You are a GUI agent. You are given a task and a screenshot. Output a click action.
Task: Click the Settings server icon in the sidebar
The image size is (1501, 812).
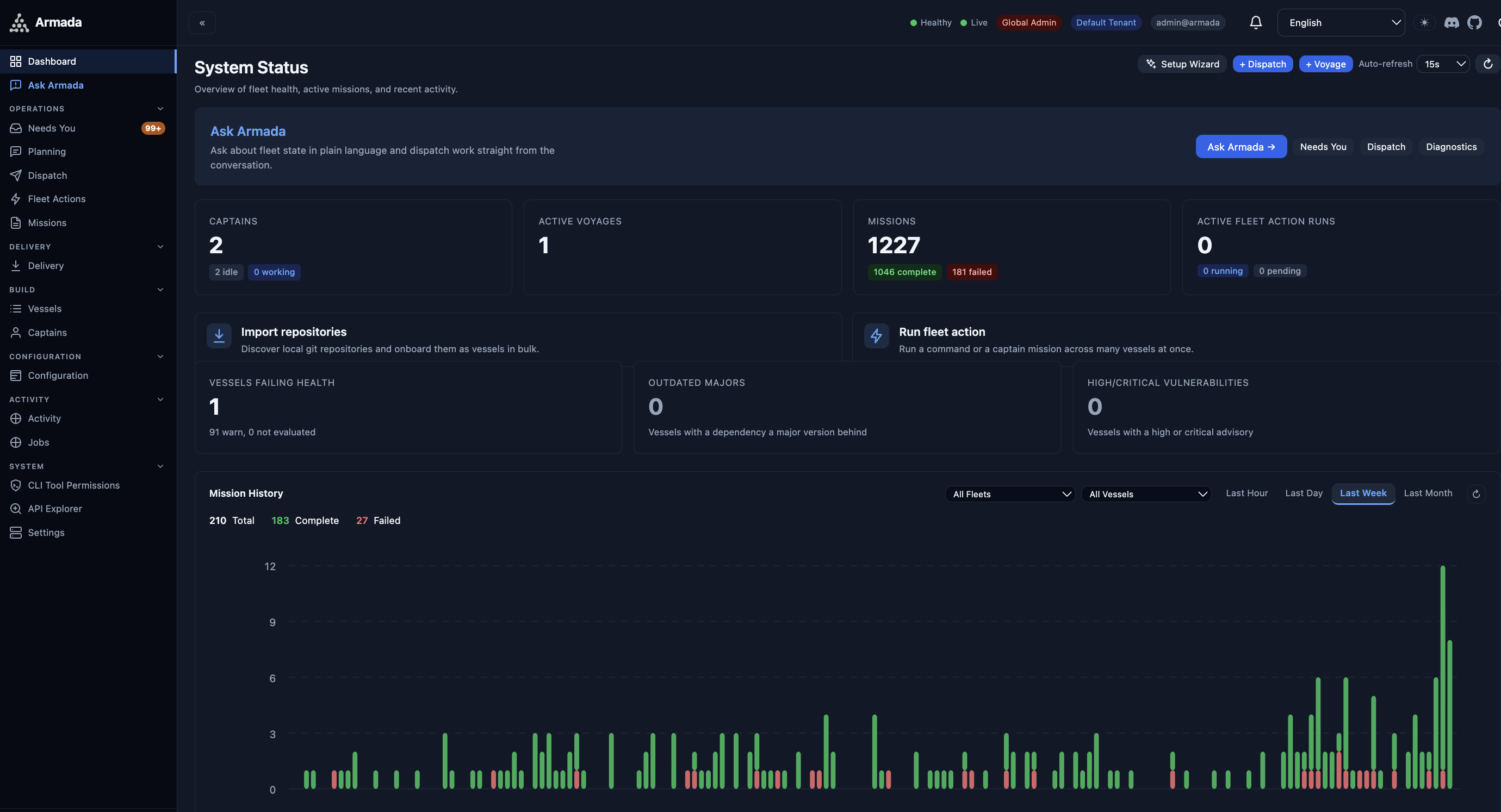tap(16, 533)
